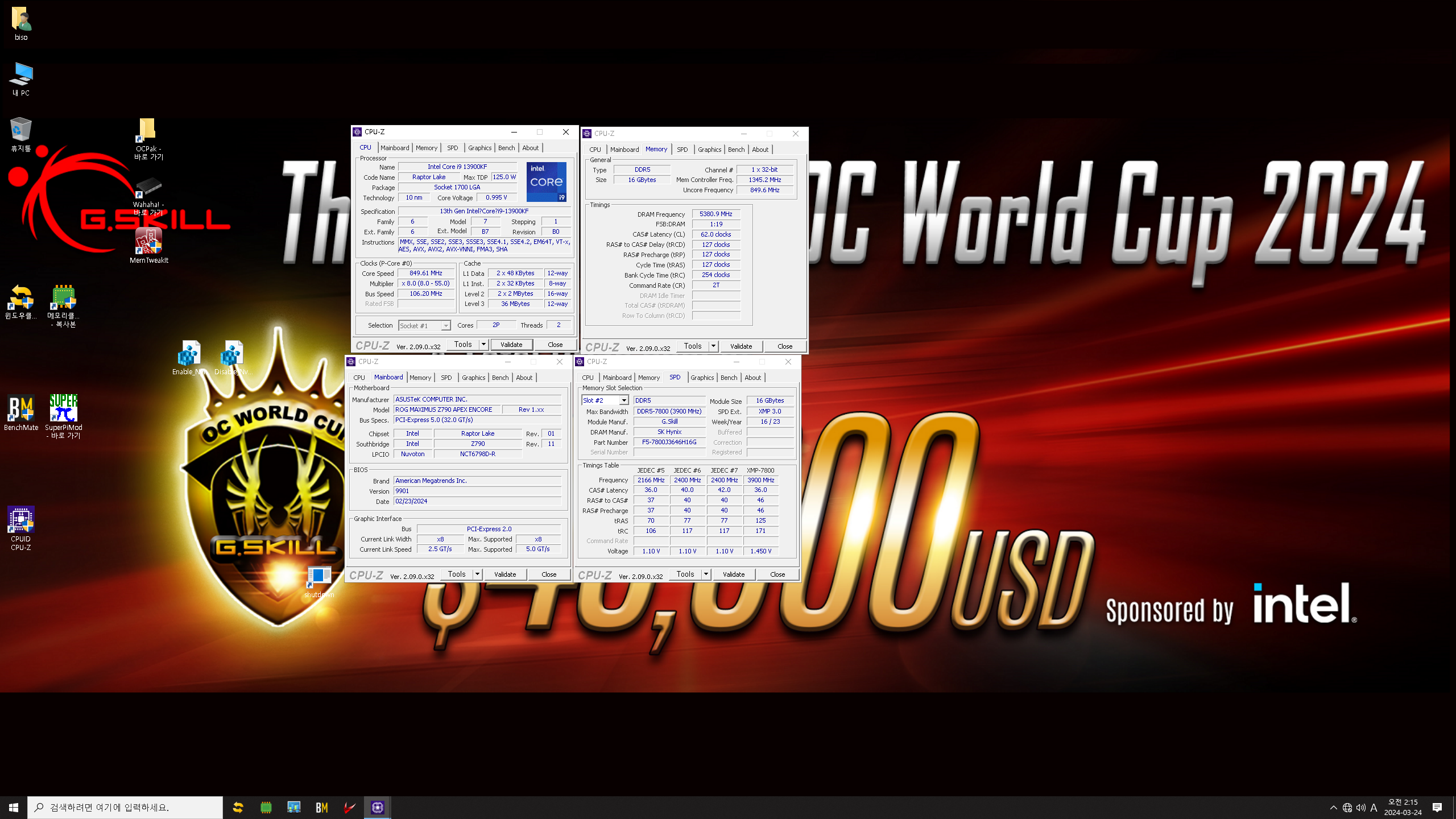Screen dimensions: 1456x819
Task: Click Tools button in the Mainboard window
Action: (457, 574)
